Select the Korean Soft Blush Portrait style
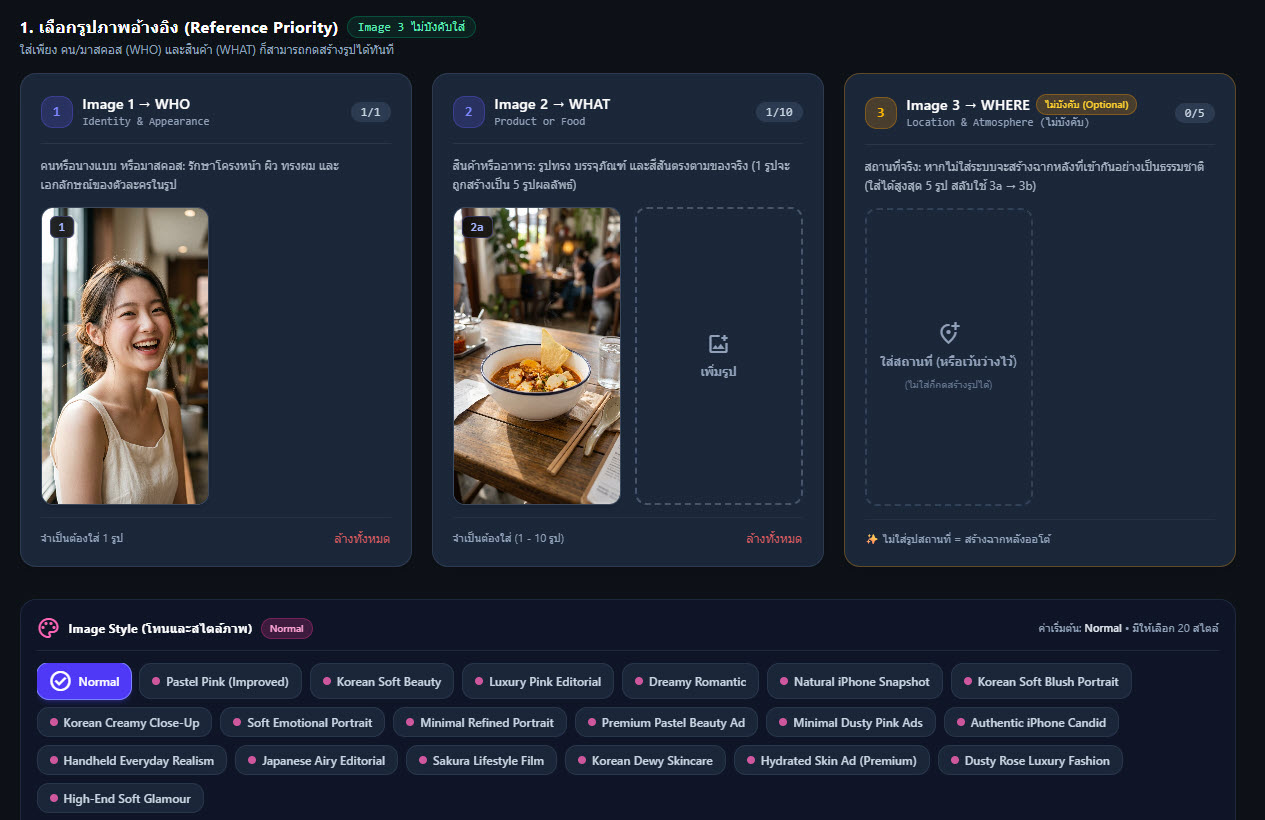 tap(1041, 681)
